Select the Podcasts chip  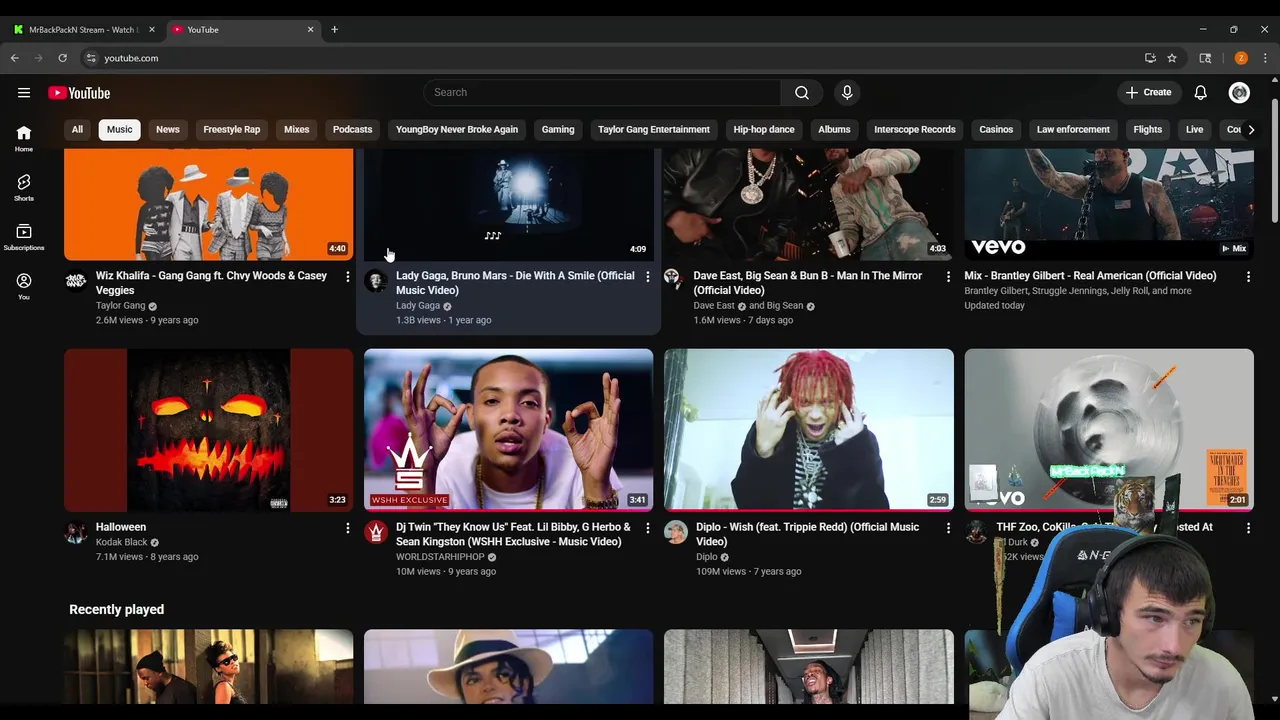(352, 129)
